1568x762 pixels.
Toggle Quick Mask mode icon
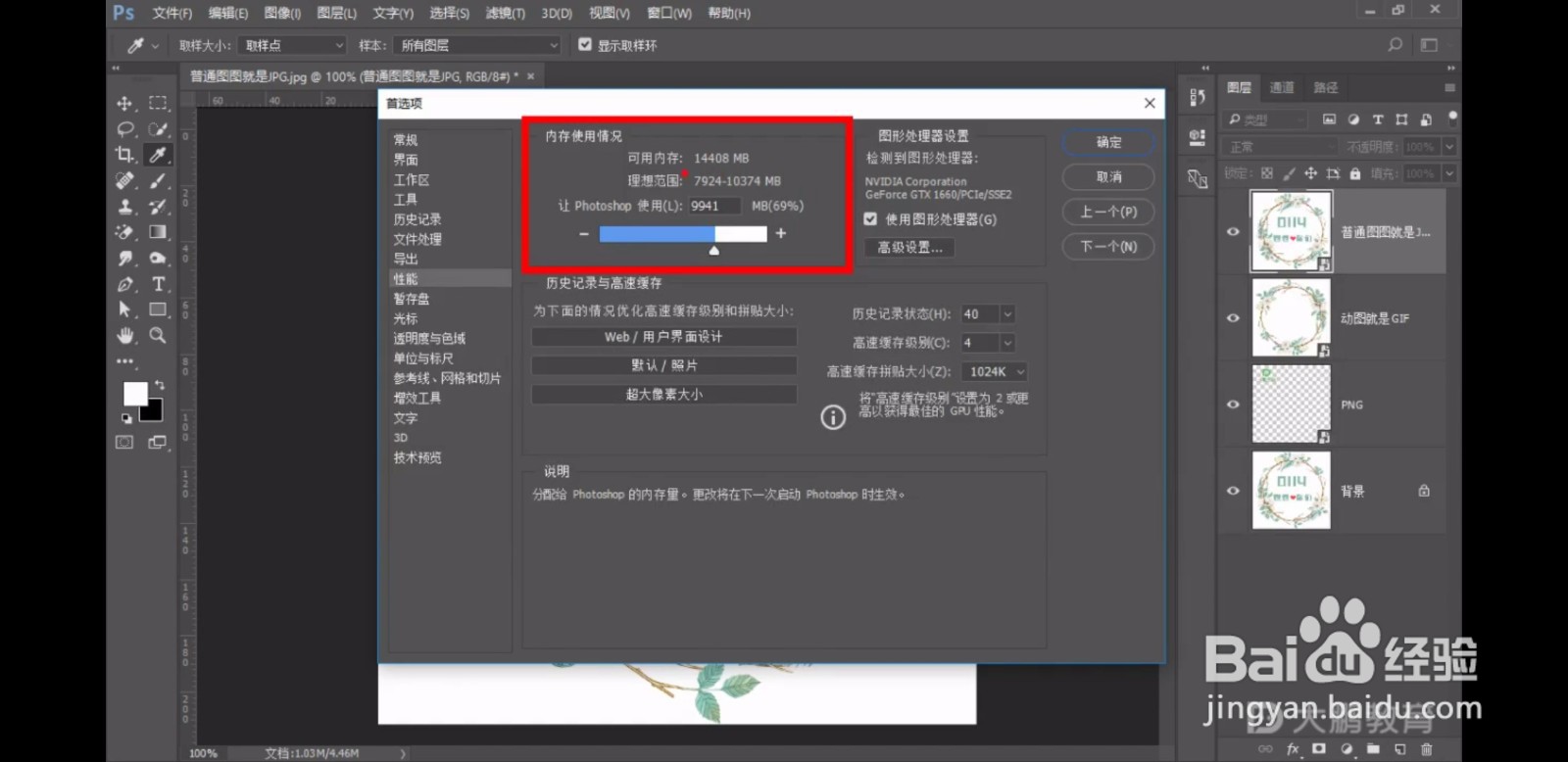[x=124, y=443]
